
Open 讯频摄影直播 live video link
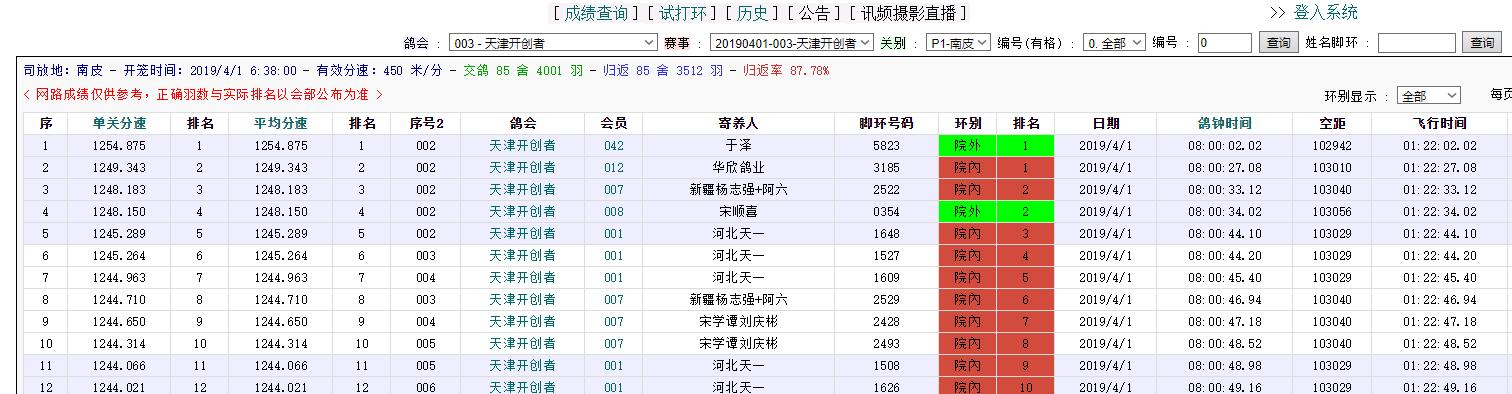(x=908, y=13)
